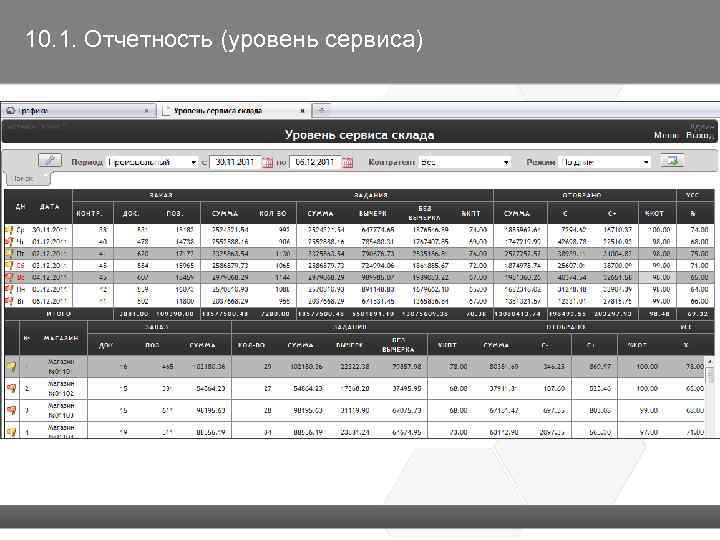
Task: Click the ДН column header
Action: [x=20, y=207]
